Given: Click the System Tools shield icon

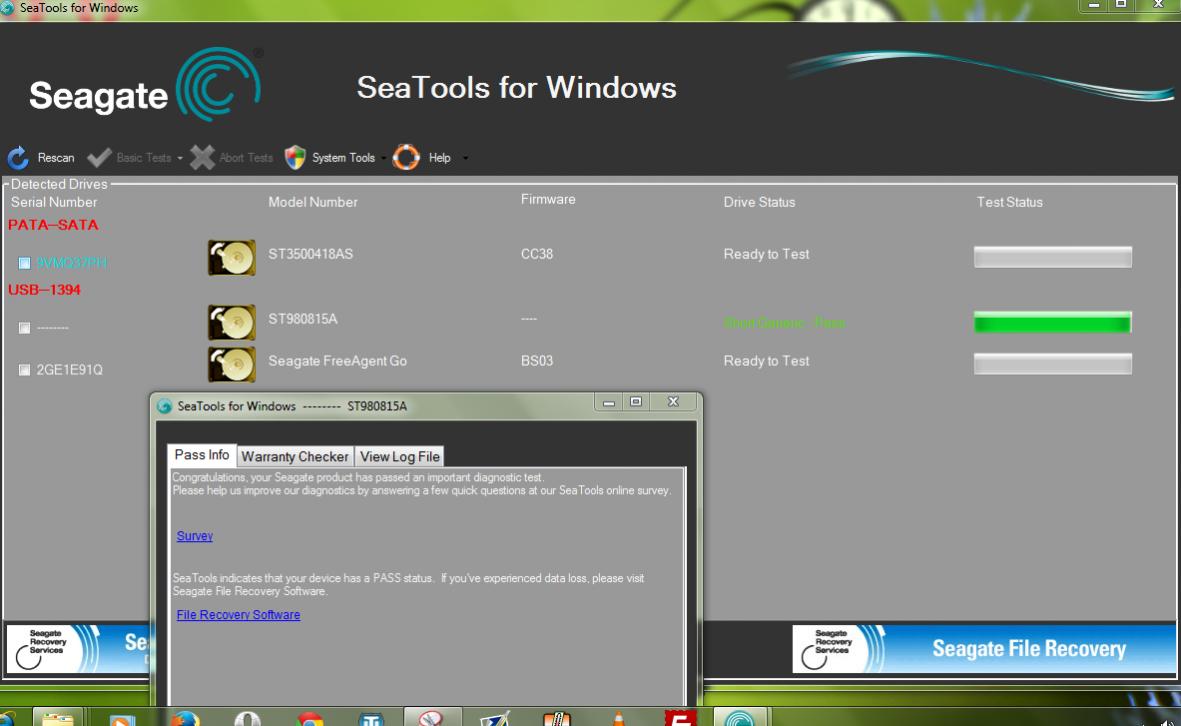Looking at the screenshot, I should pyautogui.click(x=295, y=158).
